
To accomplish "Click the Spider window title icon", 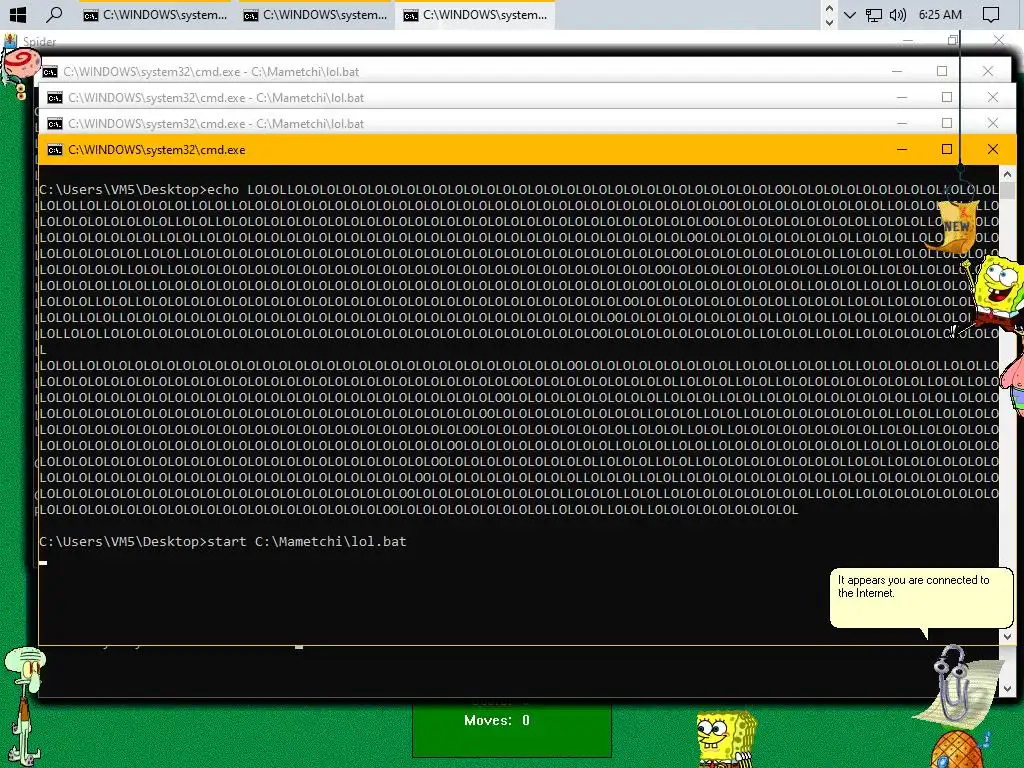I will (x=10, y=41).
